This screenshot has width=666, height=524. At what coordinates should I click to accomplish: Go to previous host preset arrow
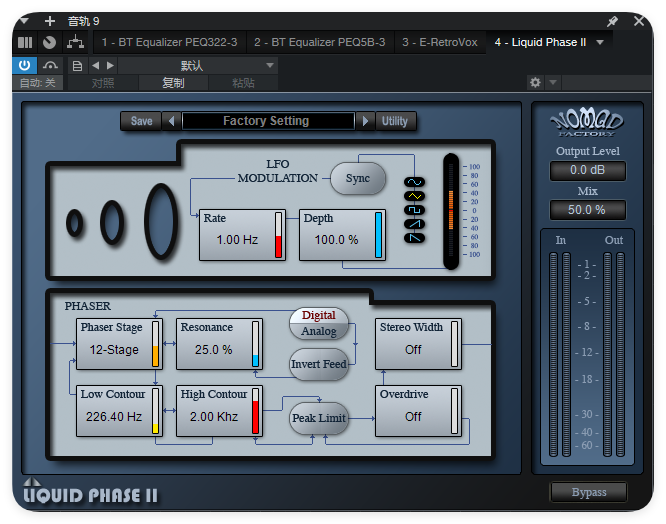pyautogui.click(x=96, y=65)
